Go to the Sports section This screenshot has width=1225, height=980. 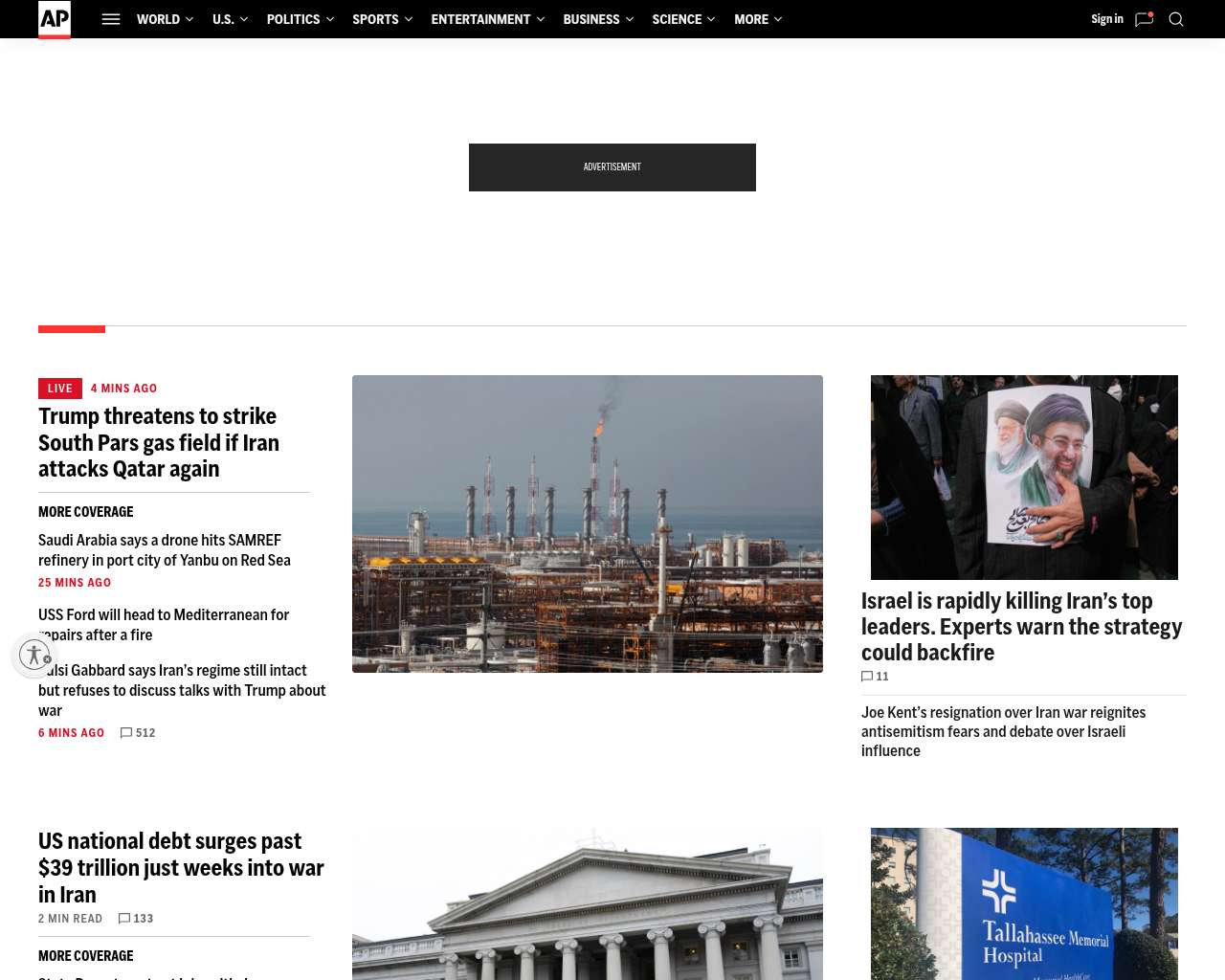tap(375, 19)
